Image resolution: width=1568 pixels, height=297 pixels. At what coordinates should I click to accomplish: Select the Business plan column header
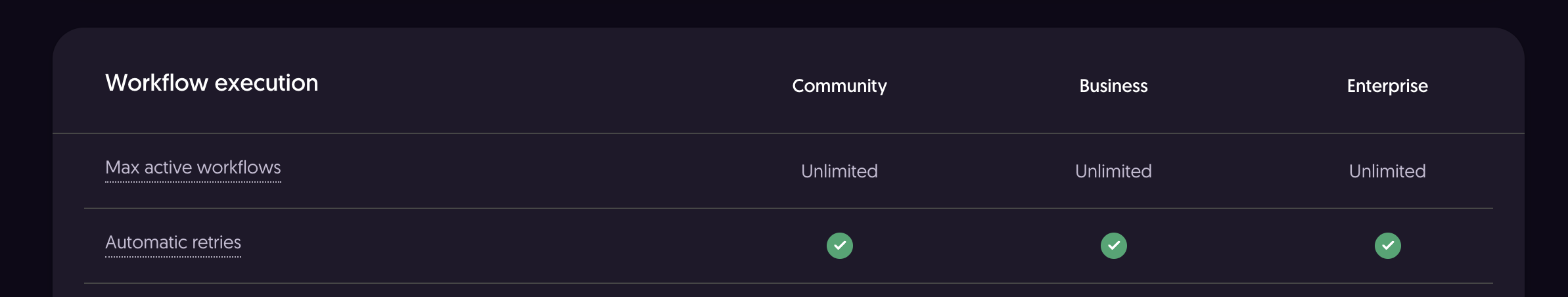[1113, 86]
